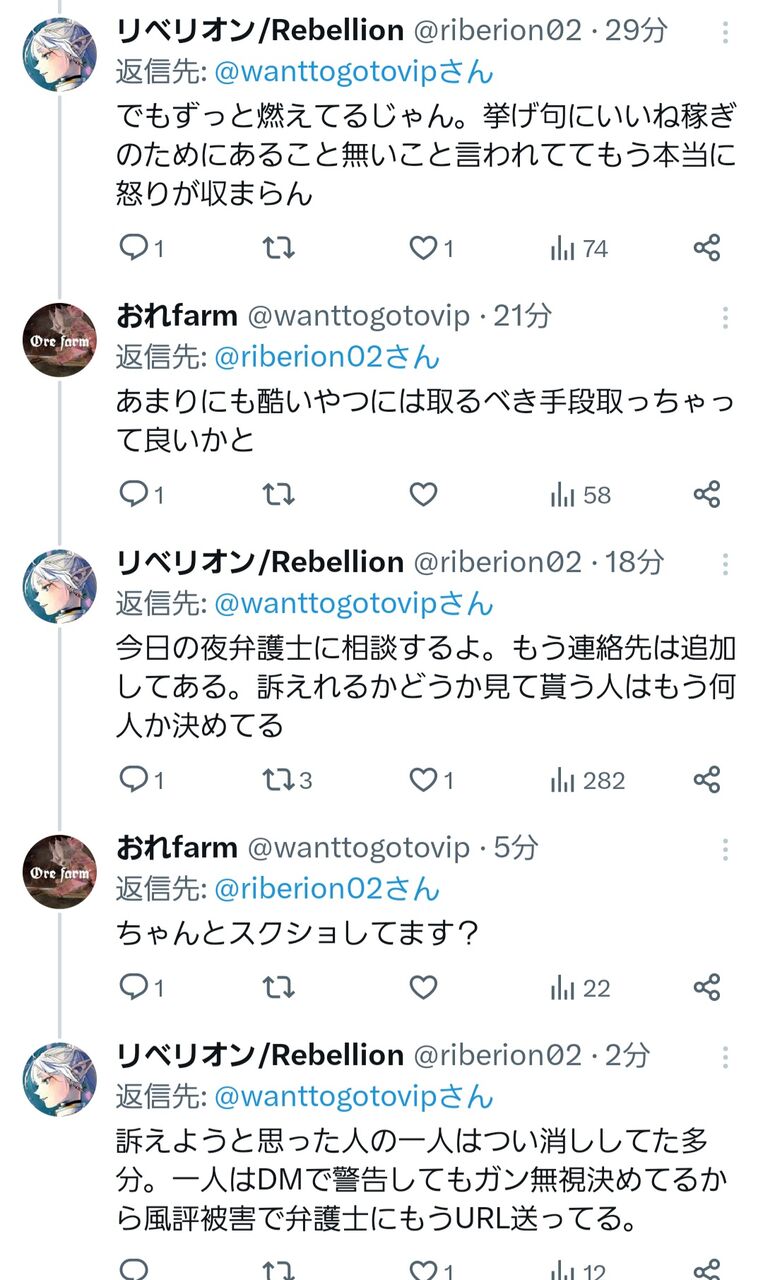Screen dimensions: 763x1280
Task: Reply to the 29分 tweet by リベリオン
Action: point(133,247)
